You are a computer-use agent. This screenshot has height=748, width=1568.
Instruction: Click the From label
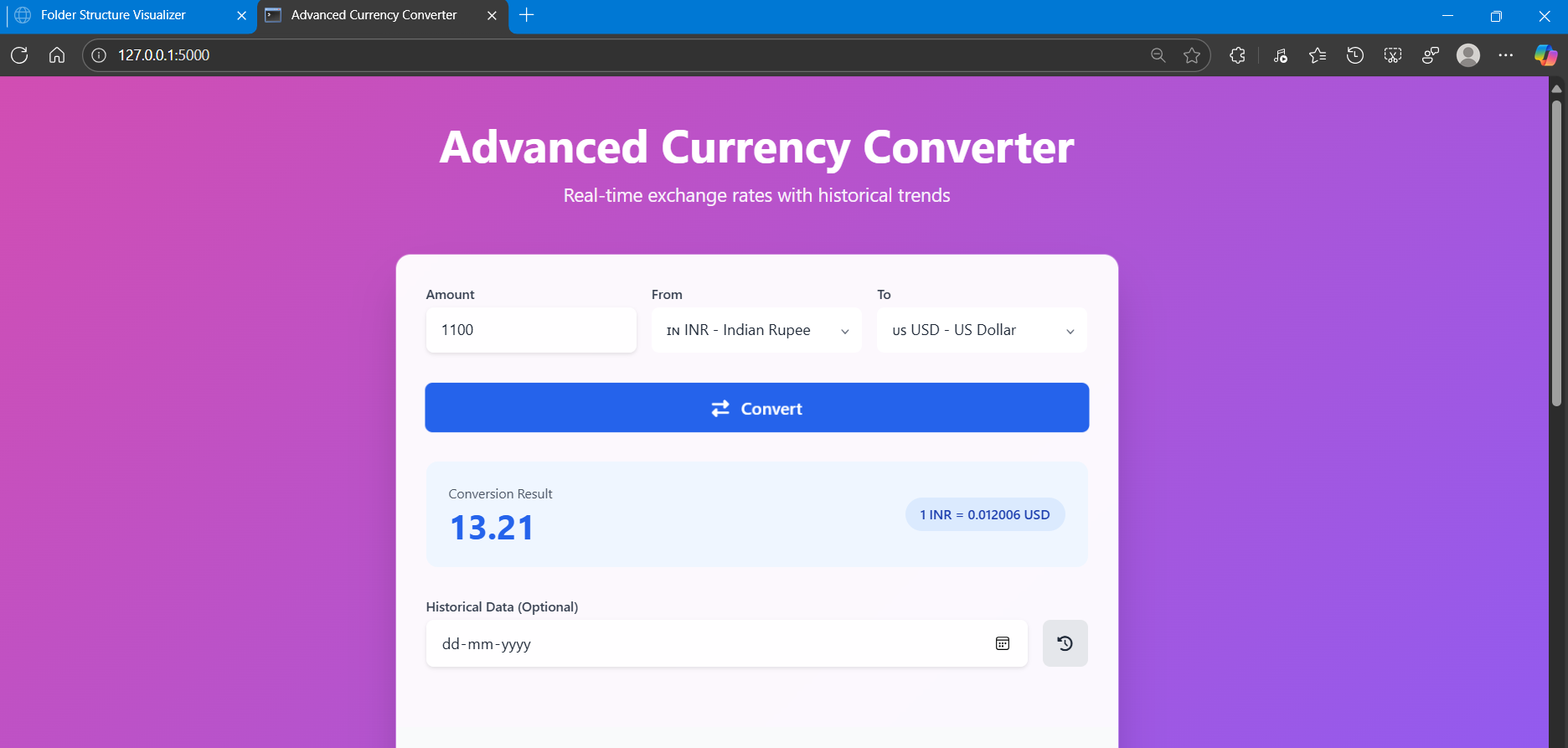click(667, 295)
